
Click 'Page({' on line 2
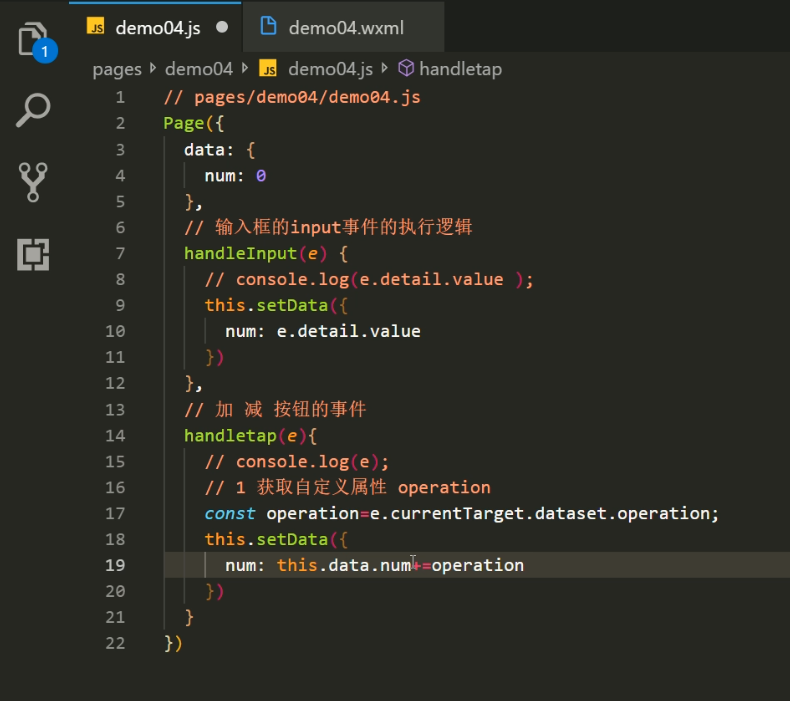pos(193,123)
